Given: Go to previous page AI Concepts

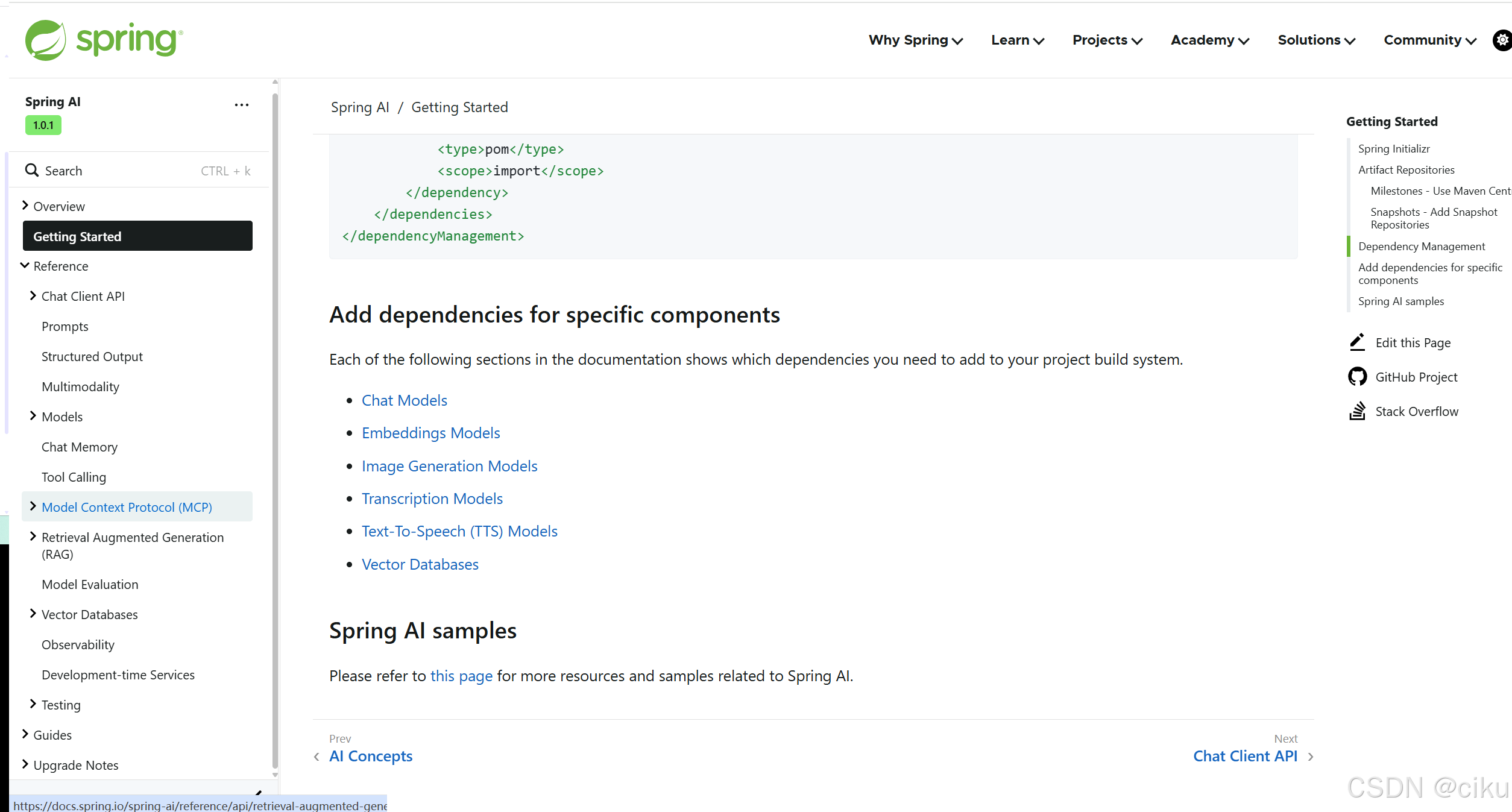Looking at the screenshot, I should click(371, 756).
